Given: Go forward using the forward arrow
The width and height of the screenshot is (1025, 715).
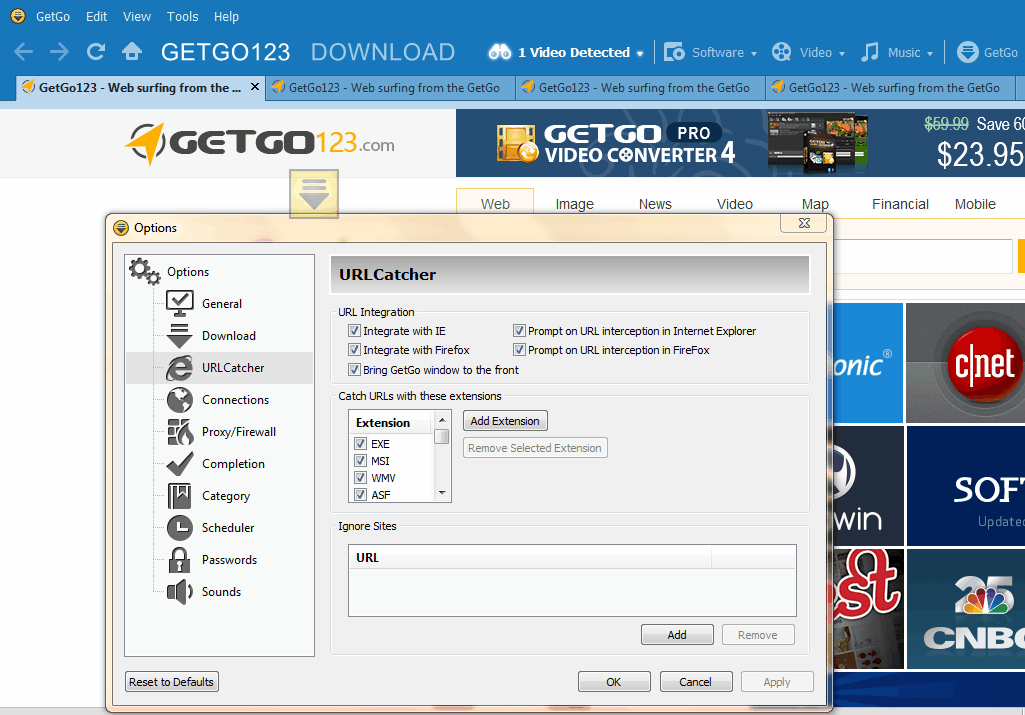Looking at the screenshot, I should pyautogui.click(x=59, y=52).
